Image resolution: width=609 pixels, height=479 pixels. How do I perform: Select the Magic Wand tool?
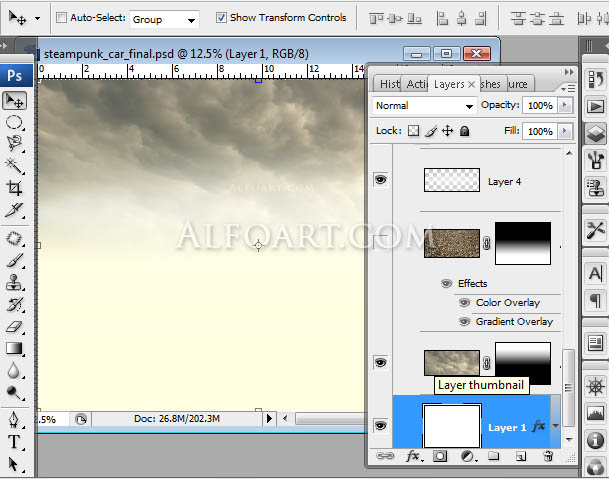pyautogui.click(x=14, y=166)
